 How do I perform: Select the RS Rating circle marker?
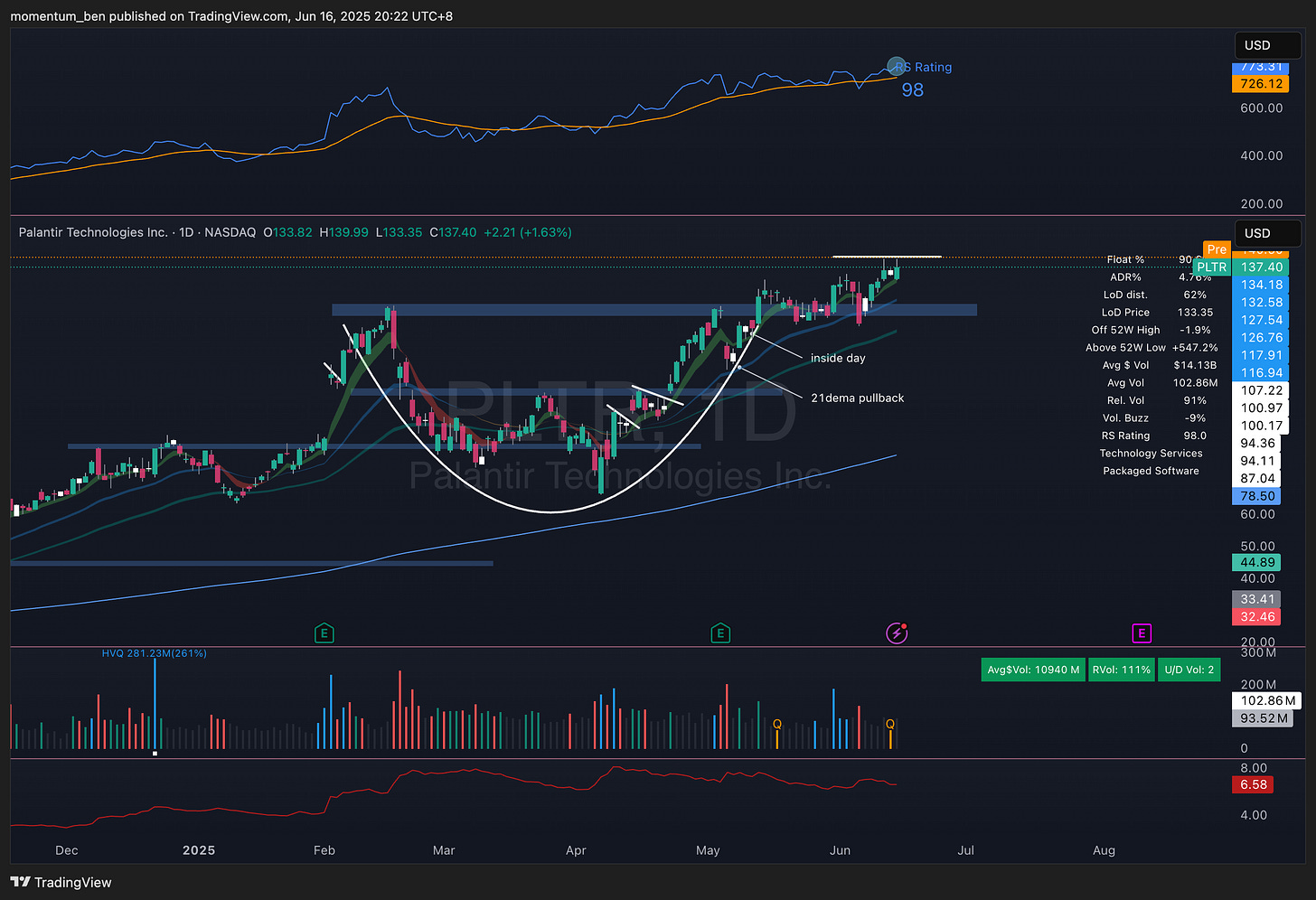tap(897, 66)
